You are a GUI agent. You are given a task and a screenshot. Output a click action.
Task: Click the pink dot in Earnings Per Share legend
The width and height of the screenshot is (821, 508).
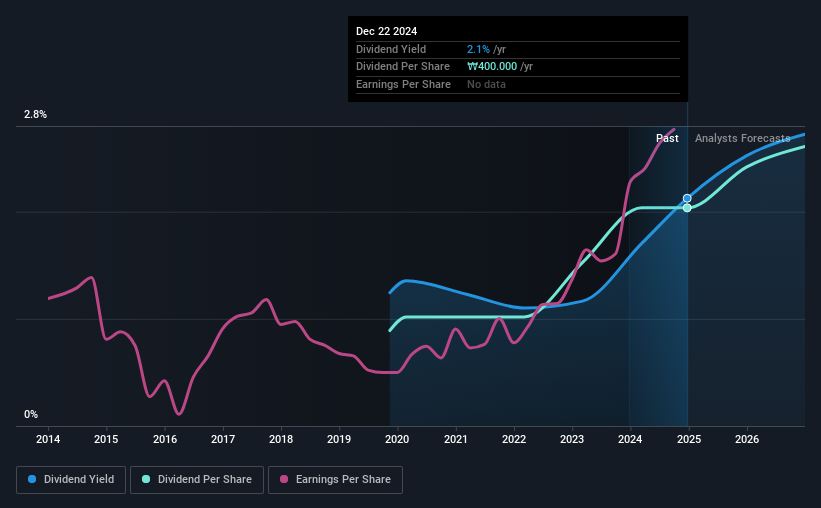284,479
